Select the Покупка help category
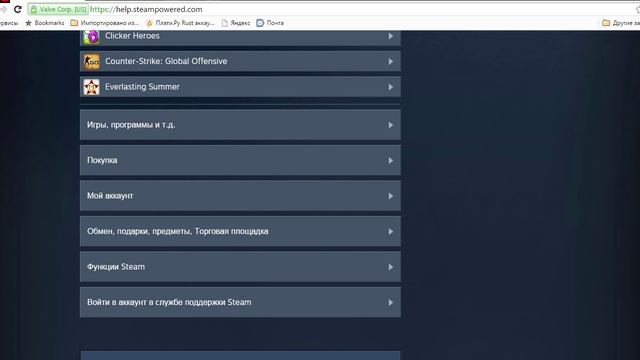The height and width of the screenshot is (360, 640). [240, 160]
